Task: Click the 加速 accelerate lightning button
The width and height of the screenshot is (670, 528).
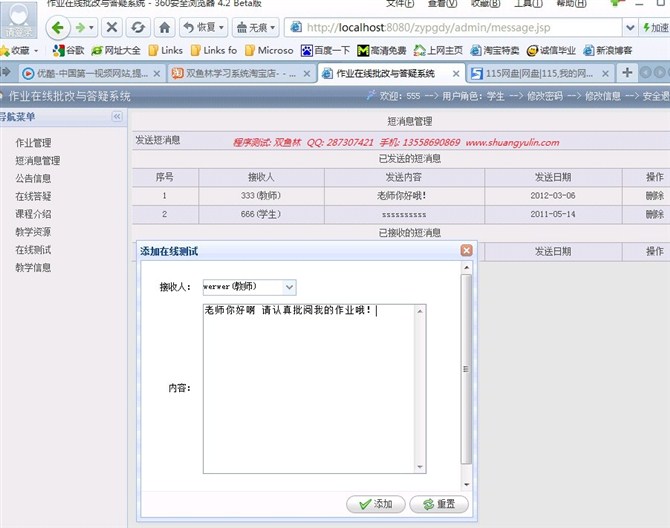Action: pyautogui.click(x=655, y=28)
